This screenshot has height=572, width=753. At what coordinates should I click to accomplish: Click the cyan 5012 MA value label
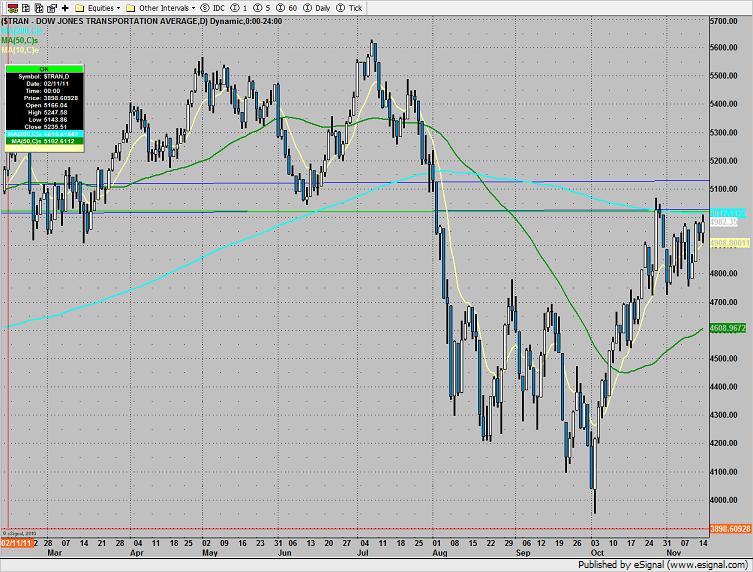coord(728,213)
